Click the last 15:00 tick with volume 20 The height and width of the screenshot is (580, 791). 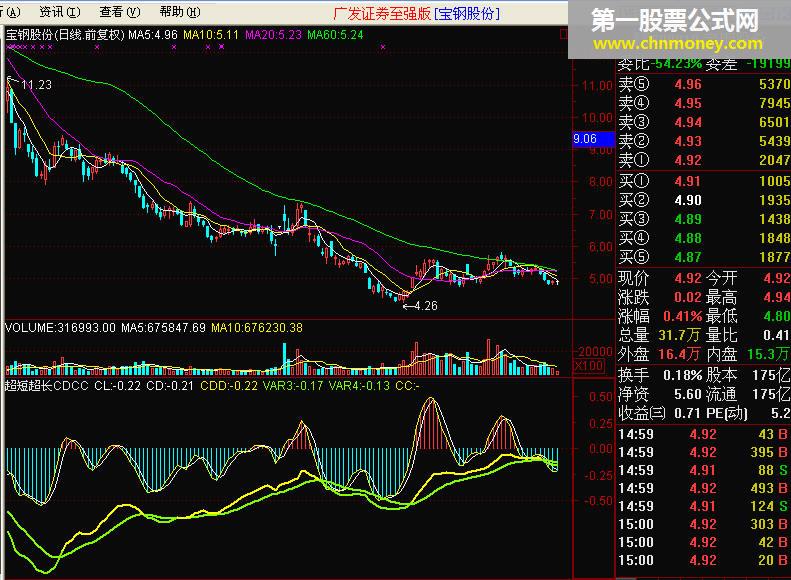(x=704, y=560)
